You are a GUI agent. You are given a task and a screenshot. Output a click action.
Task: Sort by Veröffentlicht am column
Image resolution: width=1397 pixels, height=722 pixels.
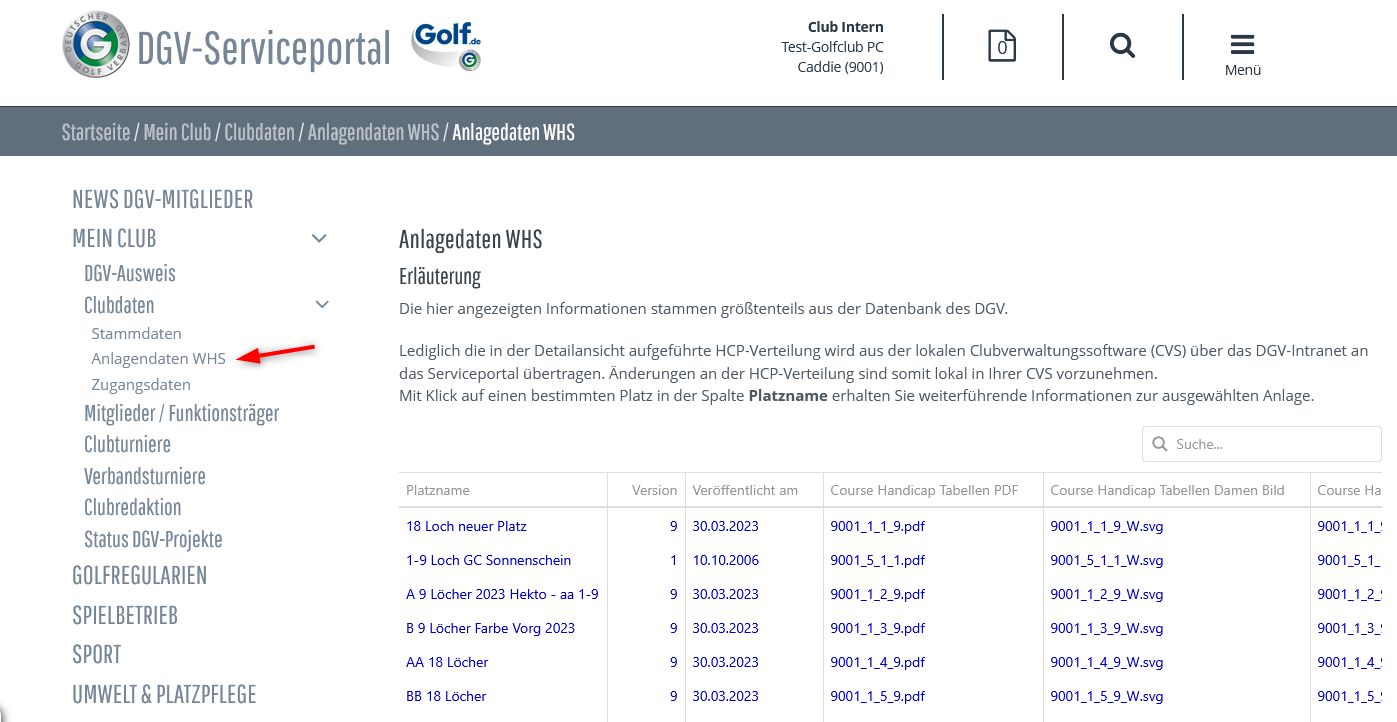[745, 490]
